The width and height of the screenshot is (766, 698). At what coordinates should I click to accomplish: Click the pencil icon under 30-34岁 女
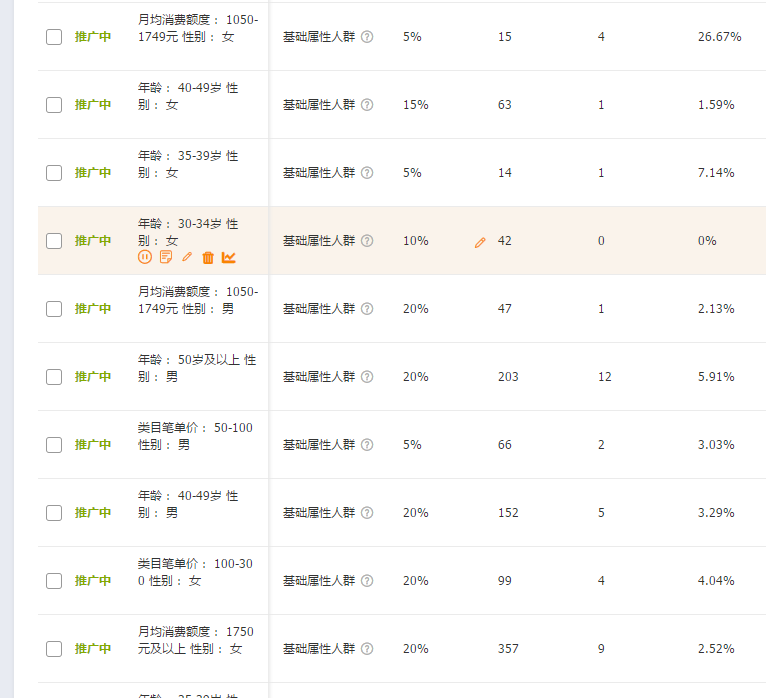tap(187, 257)
